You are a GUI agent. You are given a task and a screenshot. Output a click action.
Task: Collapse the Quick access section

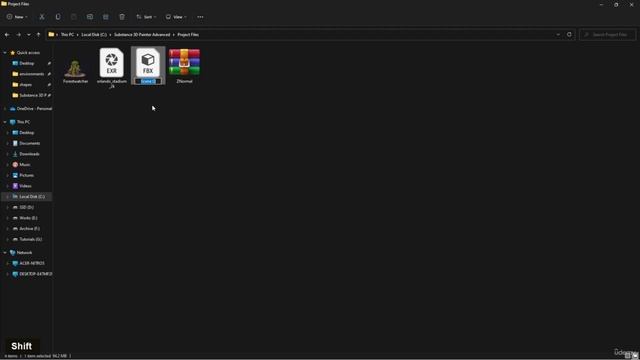5,53
